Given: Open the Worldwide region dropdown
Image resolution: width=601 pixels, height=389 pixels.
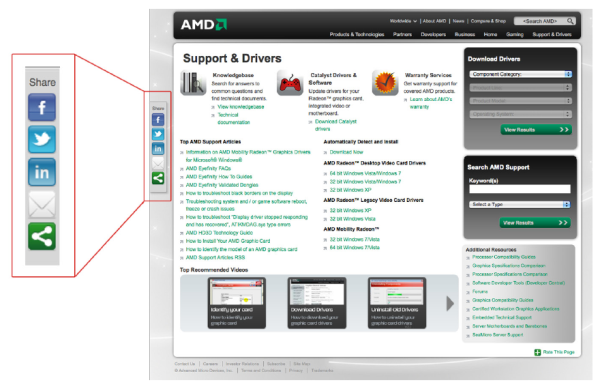Looking at the screenshot, I should pyautogui.click(x=403, y=21).
